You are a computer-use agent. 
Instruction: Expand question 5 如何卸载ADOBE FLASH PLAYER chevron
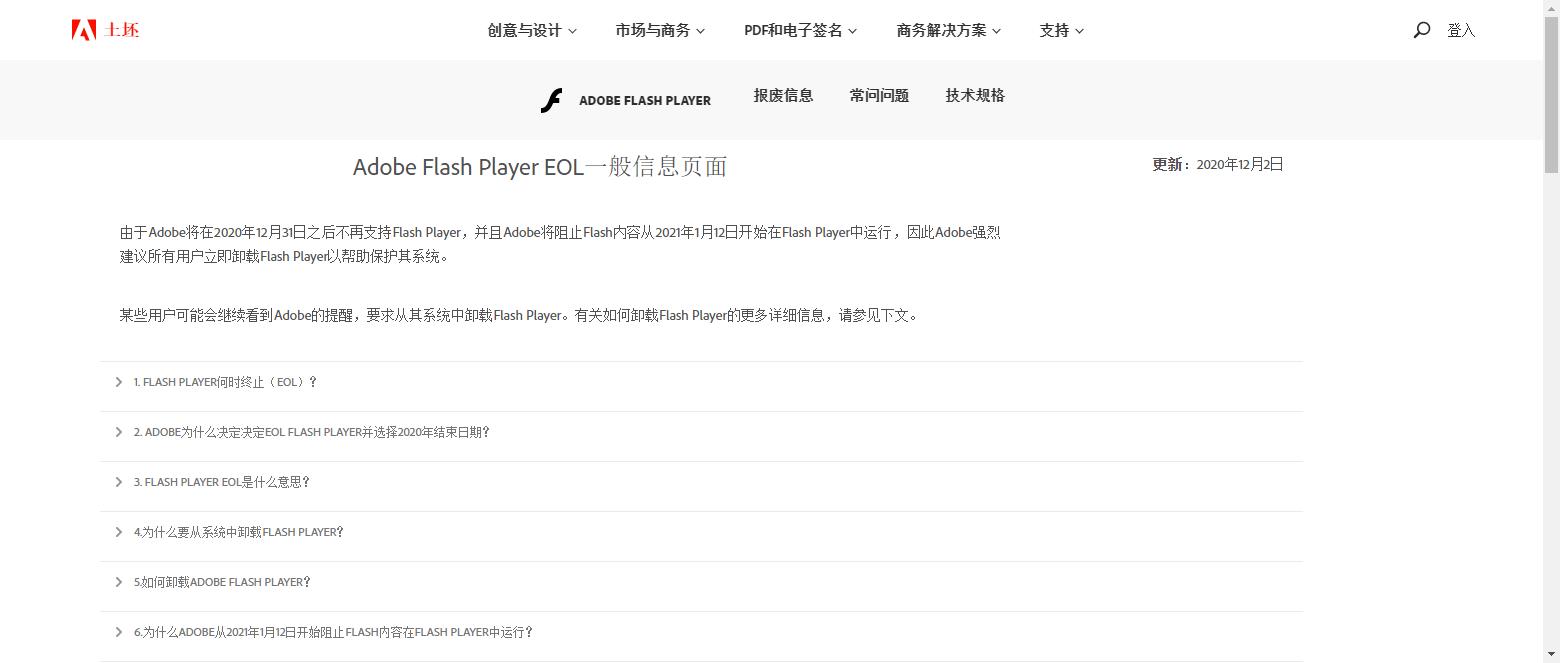119,582
